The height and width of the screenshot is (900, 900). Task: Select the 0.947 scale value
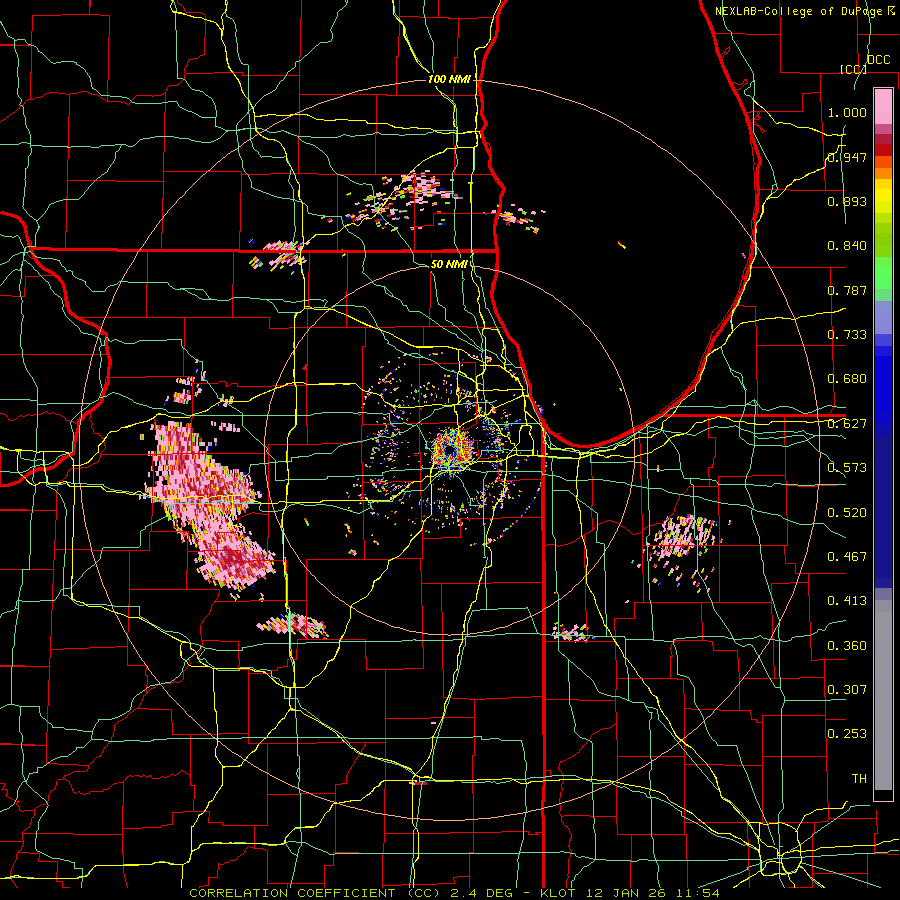pyautogui.click(x=847, y=157)
